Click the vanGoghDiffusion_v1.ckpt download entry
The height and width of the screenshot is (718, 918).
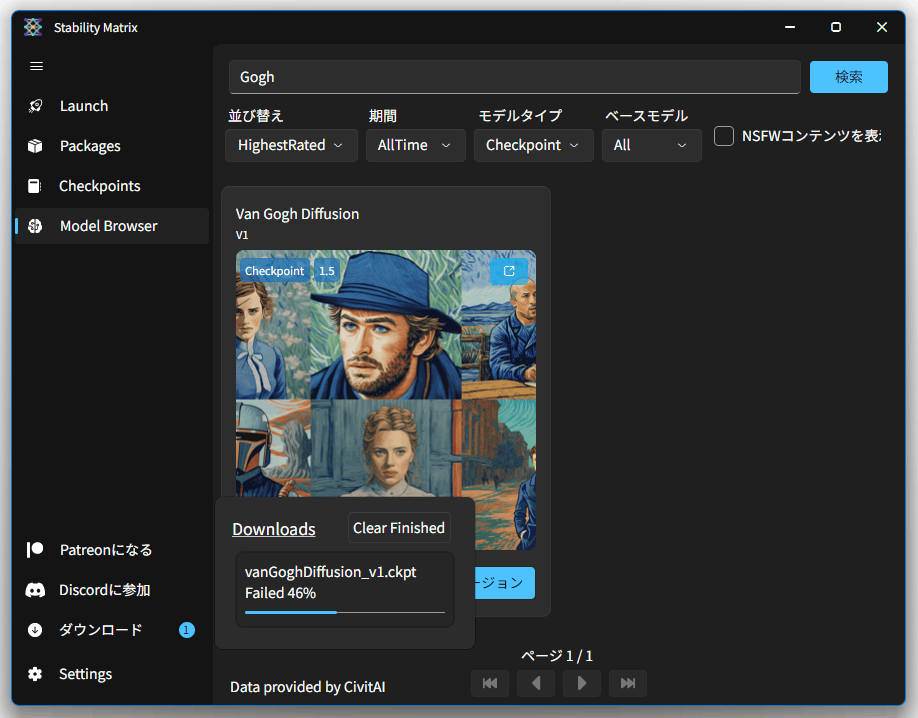[x=345, y=590]
